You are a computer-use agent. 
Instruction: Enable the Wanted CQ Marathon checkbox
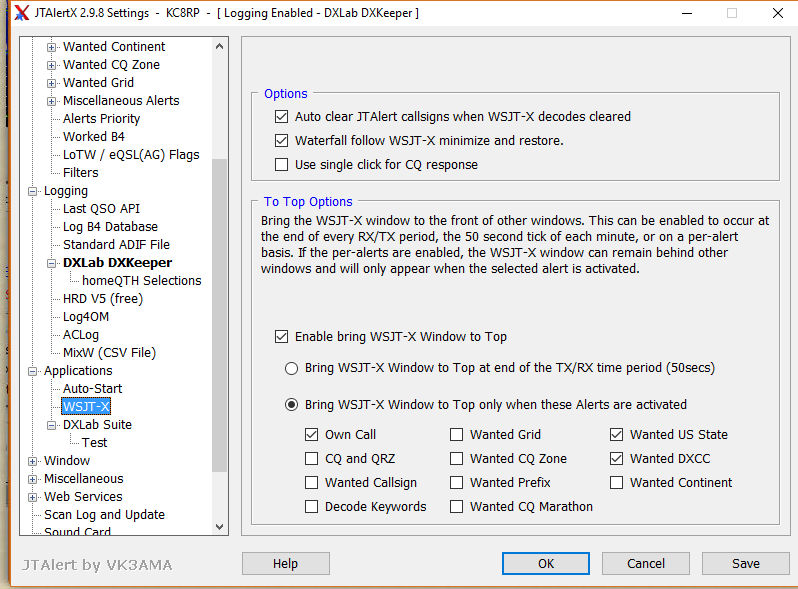(457, 507)
